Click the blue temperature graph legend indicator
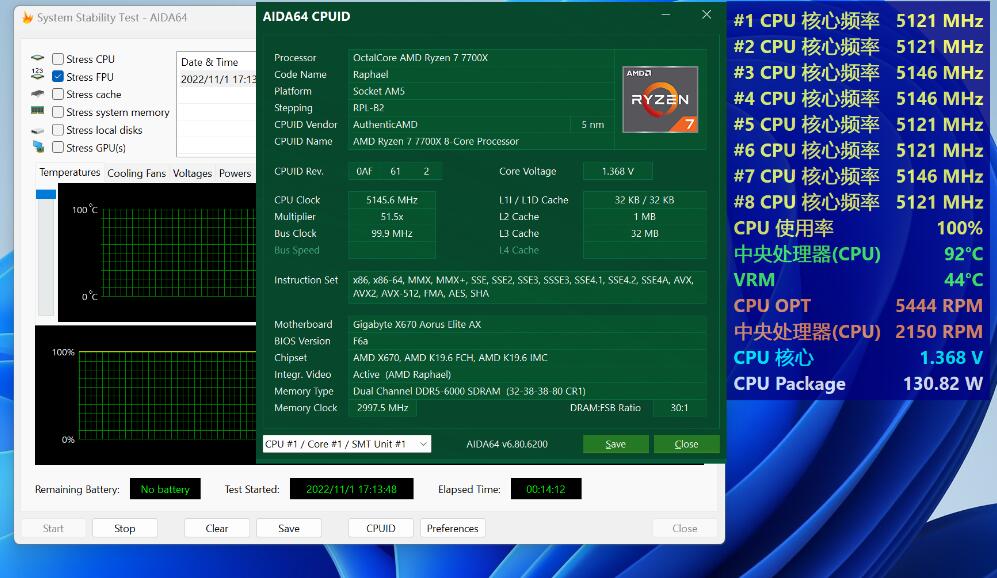 [x=46, y=194]
